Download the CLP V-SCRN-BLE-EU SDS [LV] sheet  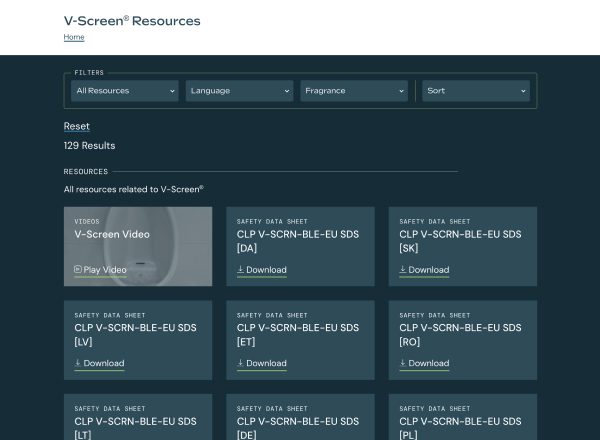[99, 363]
